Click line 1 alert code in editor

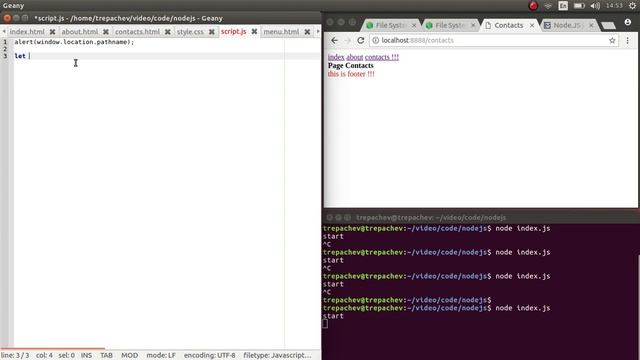coord(74,42)
